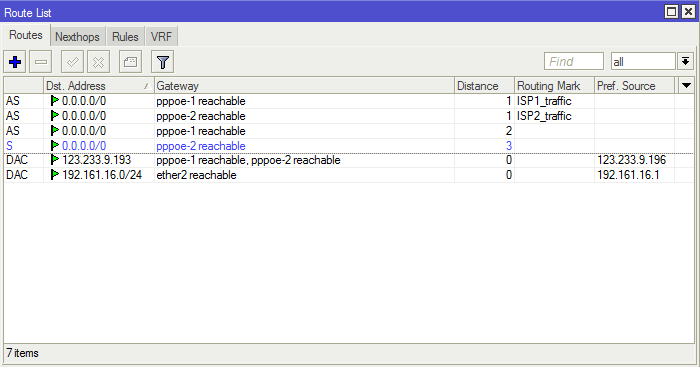Viewport: 700px width, 367px height.
Task: Click the '7 items' status bar text
Action: (x=22, y=353)
